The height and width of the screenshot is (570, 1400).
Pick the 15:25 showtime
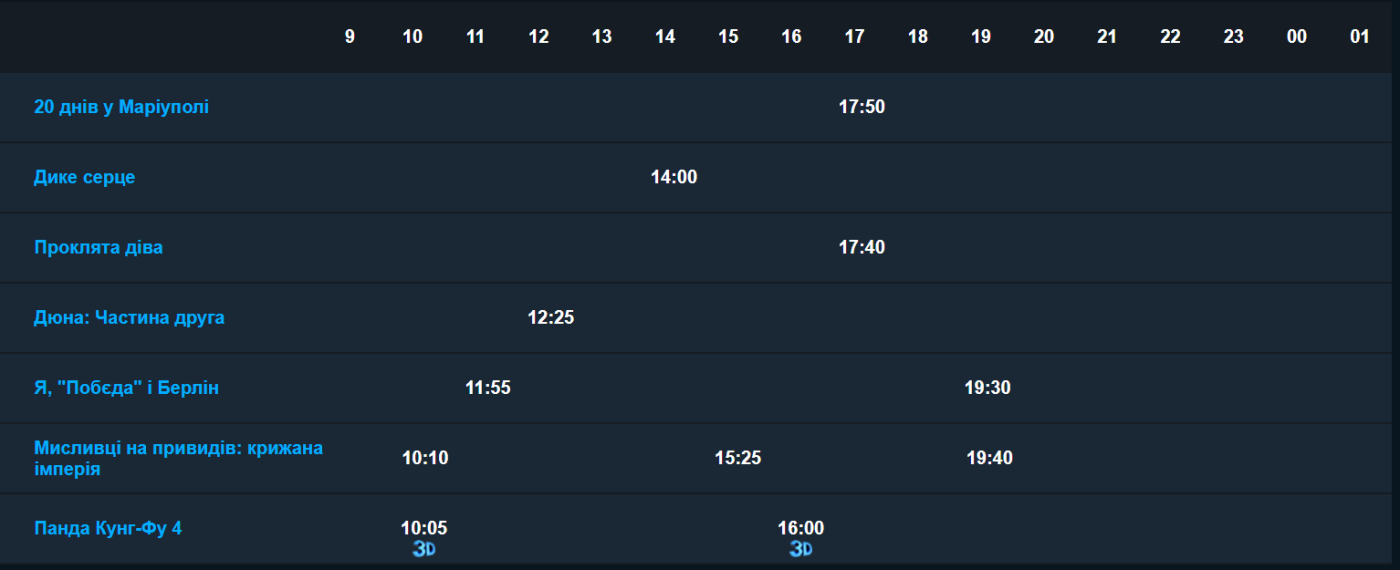(738, 458)
